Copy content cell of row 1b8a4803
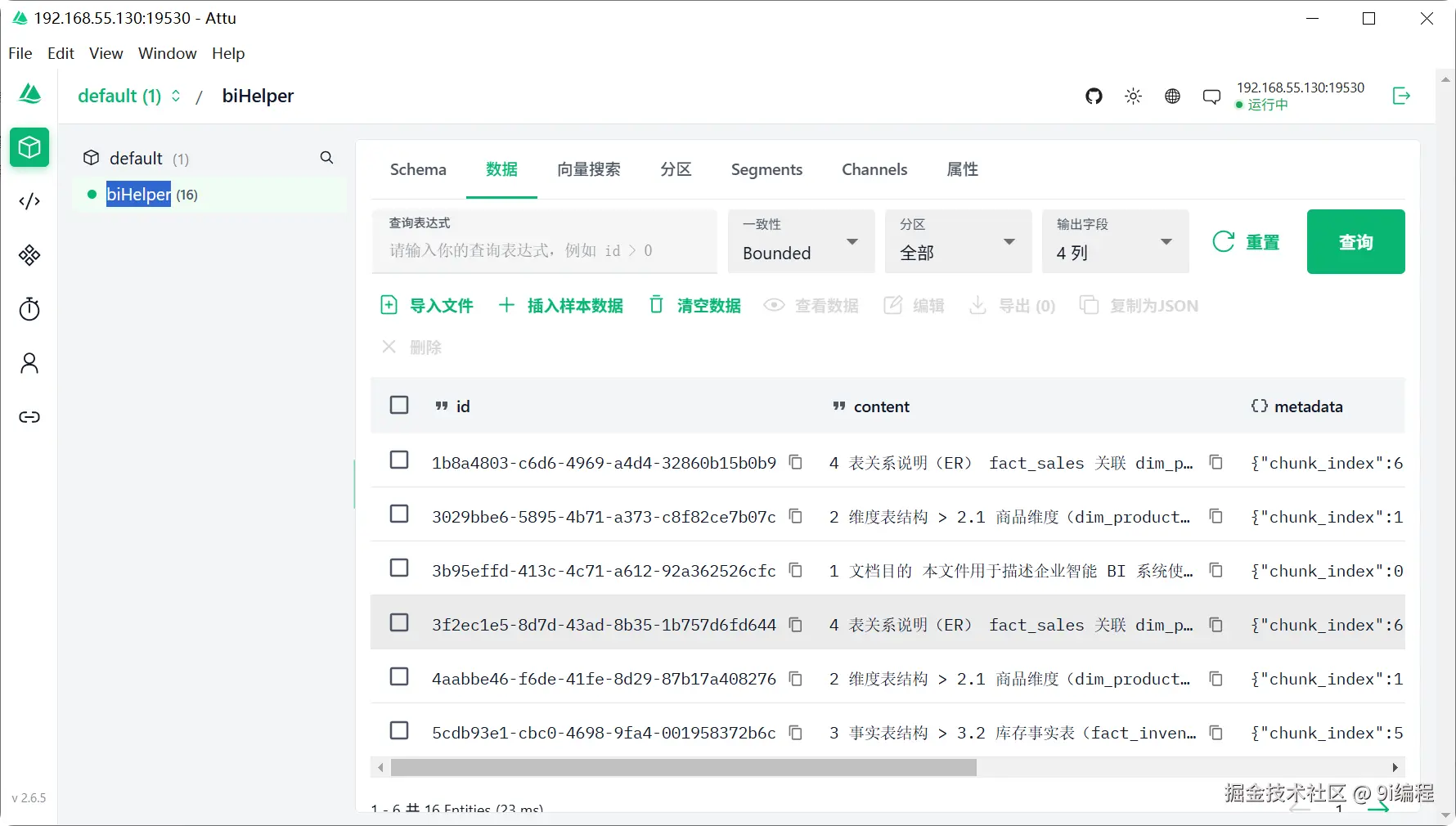 coord(1216,462)
